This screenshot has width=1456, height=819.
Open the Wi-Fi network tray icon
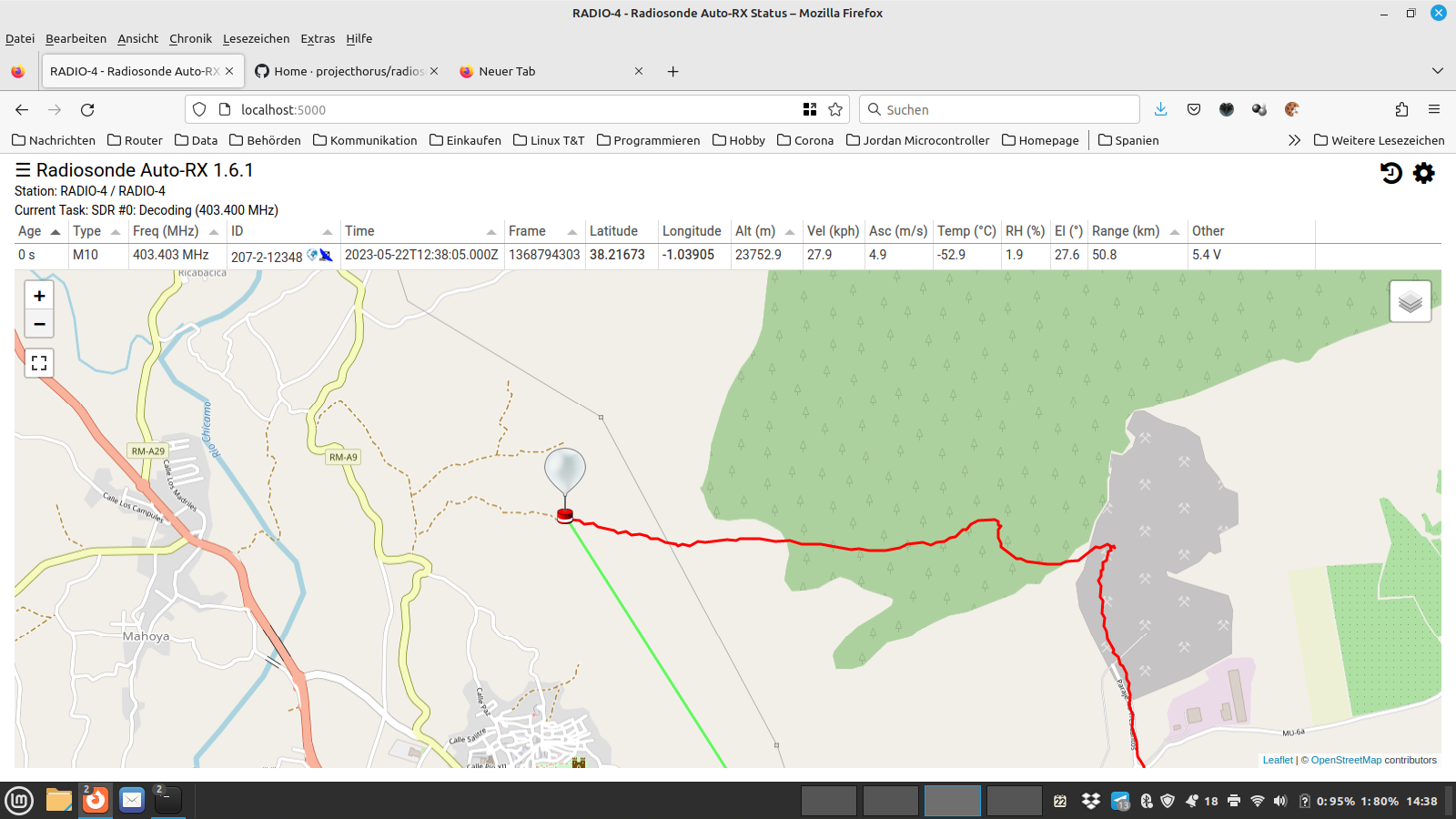1258,801
